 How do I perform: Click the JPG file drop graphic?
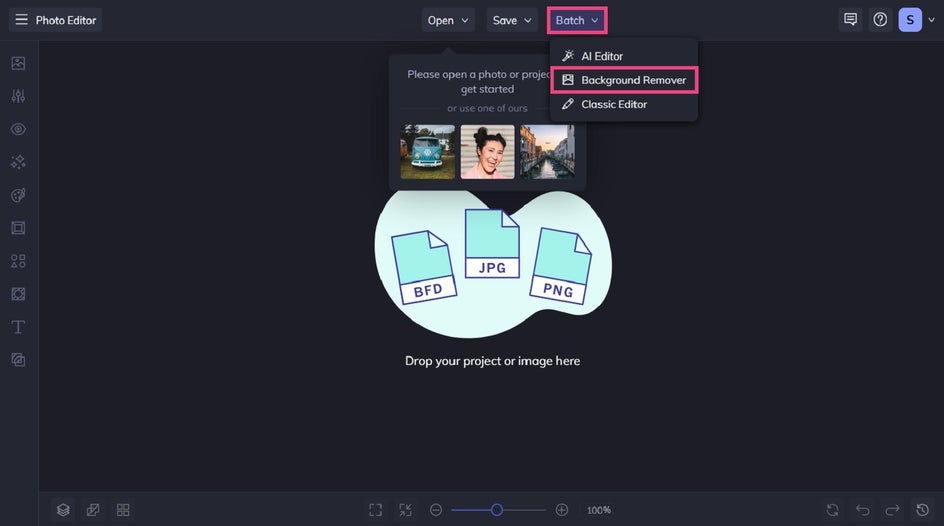click(x=492, y=244)
